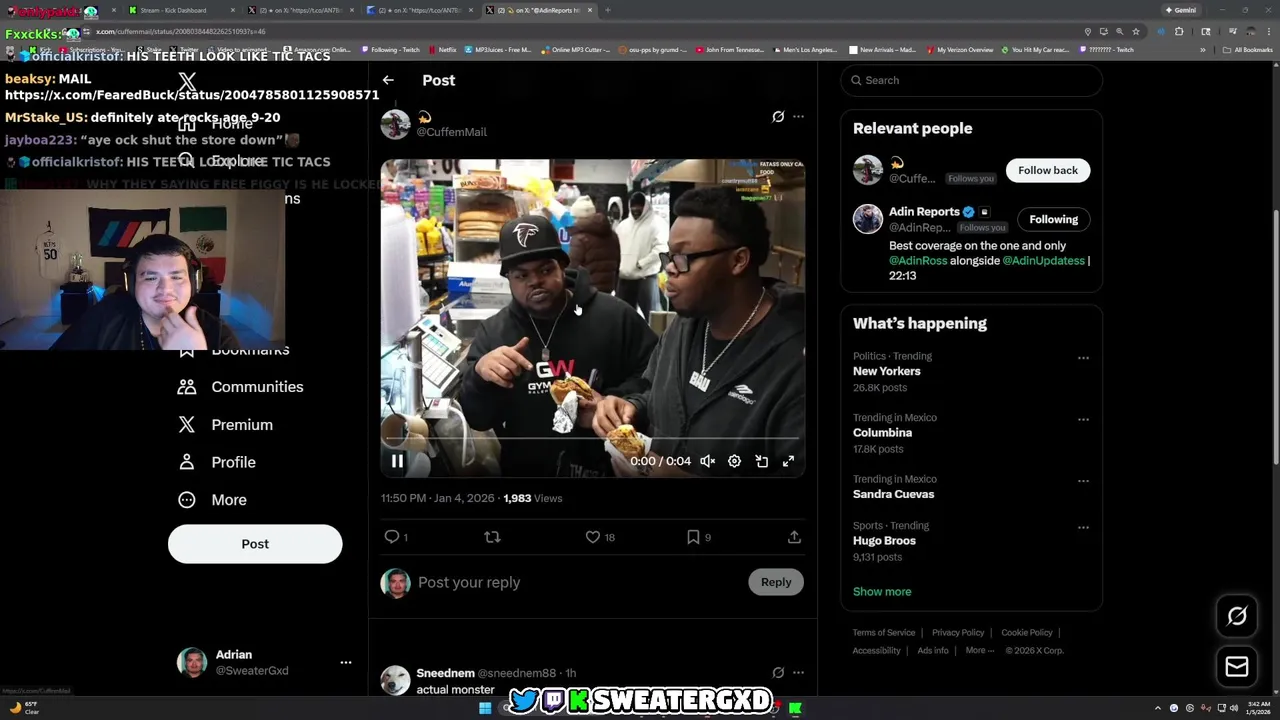1280x720 pixels.
Task: Open the video settings gear
Action: click(734, 461)
